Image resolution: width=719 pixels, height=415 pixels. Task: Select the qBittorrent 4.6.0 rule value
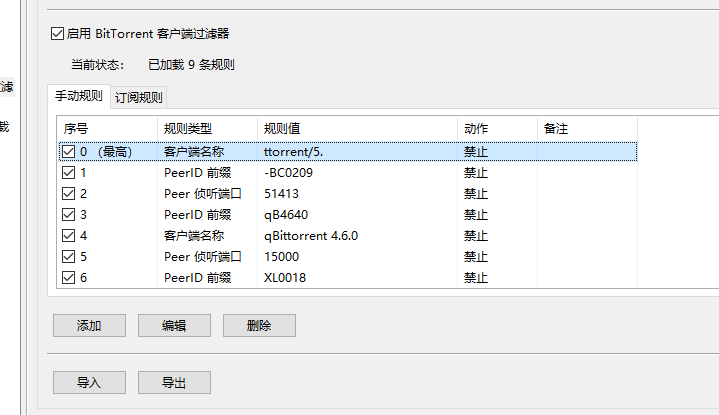click(x=310, y=236)
